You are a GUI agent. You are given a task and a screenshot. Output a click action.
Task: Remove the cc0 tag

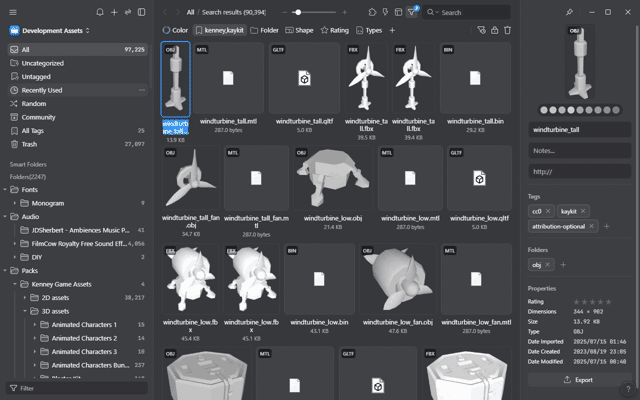(x=548, y=211)
